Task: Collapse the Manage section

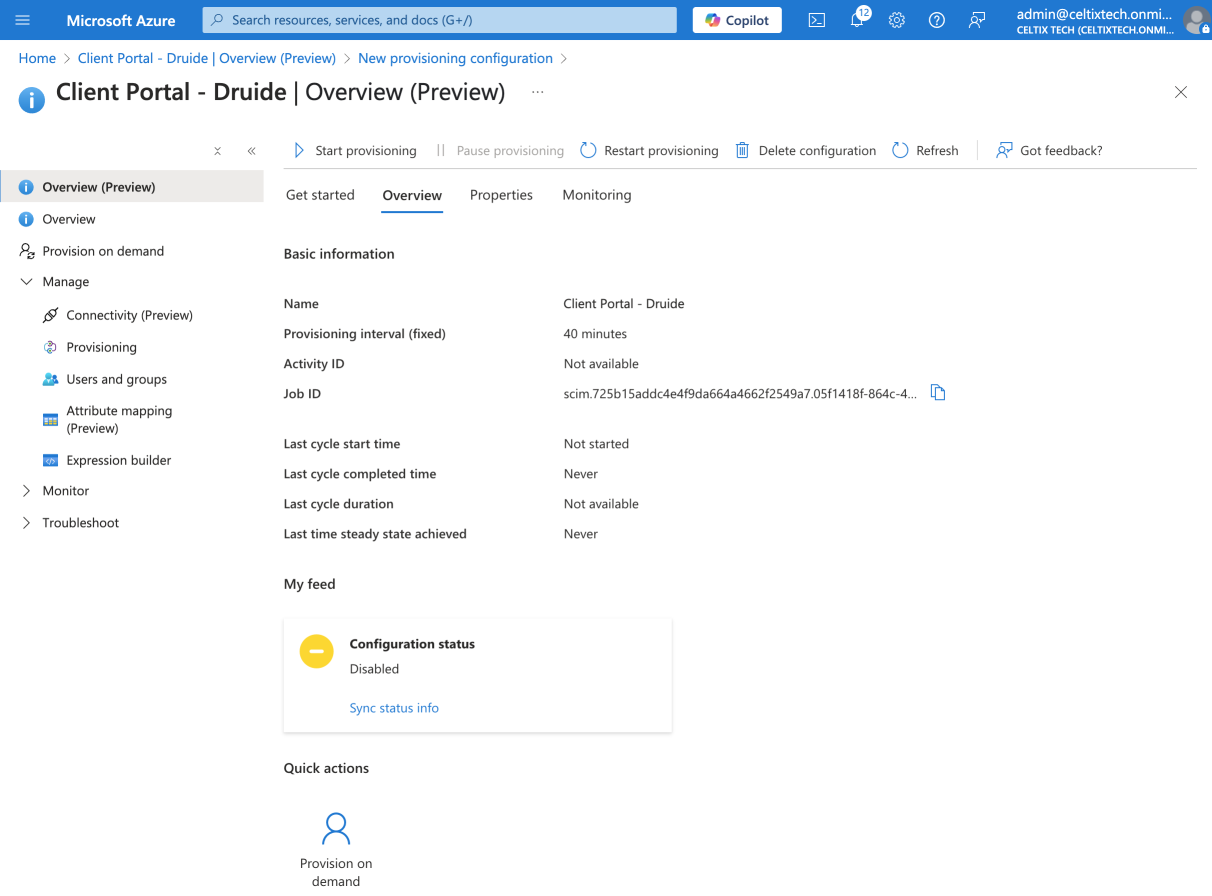Action: coord(27,282)
